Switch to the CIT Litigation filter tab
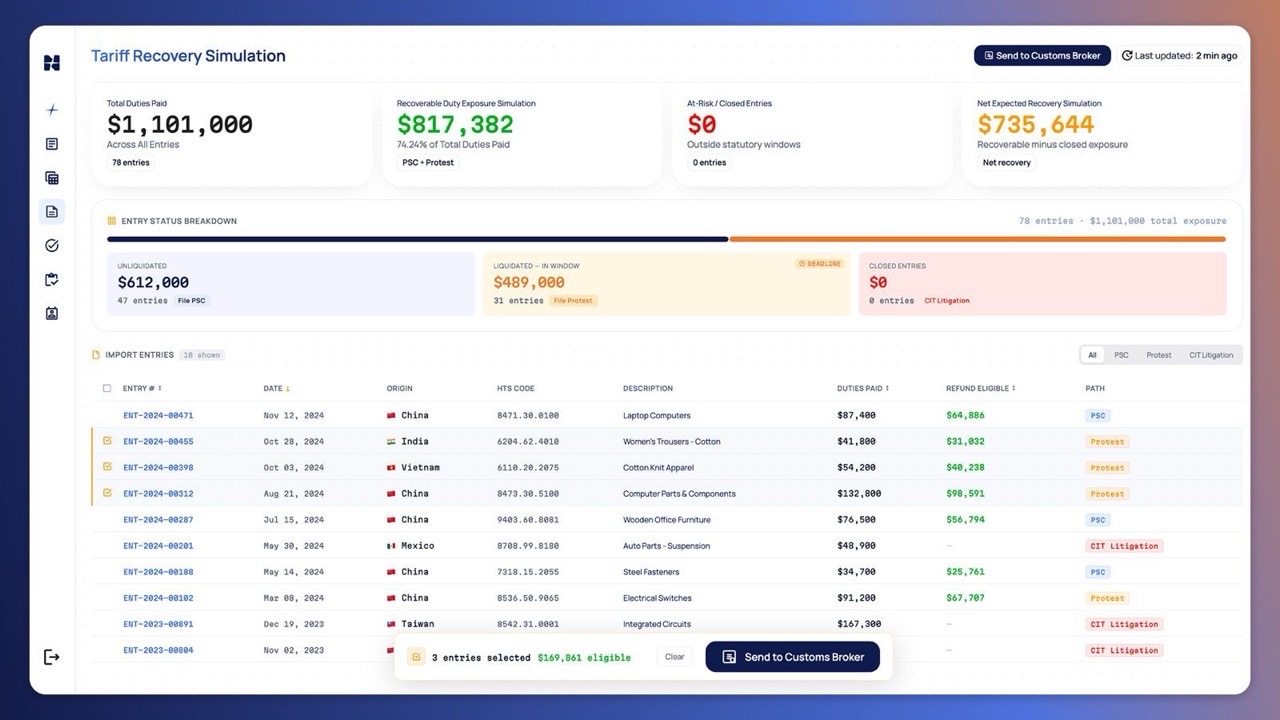 click(1211, 355)
